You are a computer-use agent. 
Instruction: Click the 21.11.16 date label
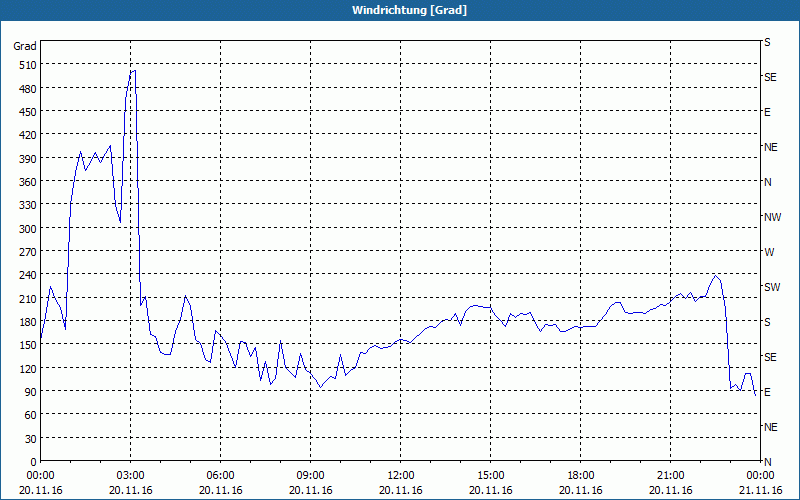760,490
